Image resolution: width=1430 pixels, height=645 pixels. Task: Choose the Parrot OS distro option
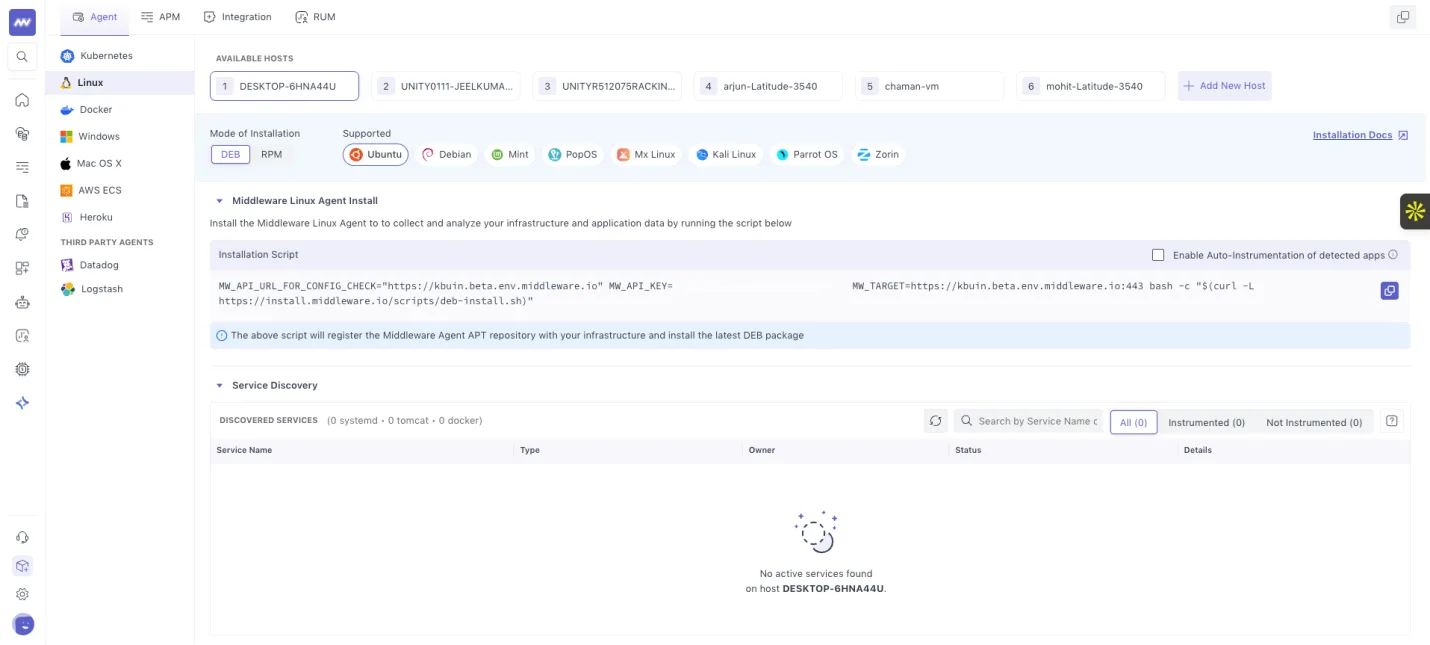click(x=806, y=154)
